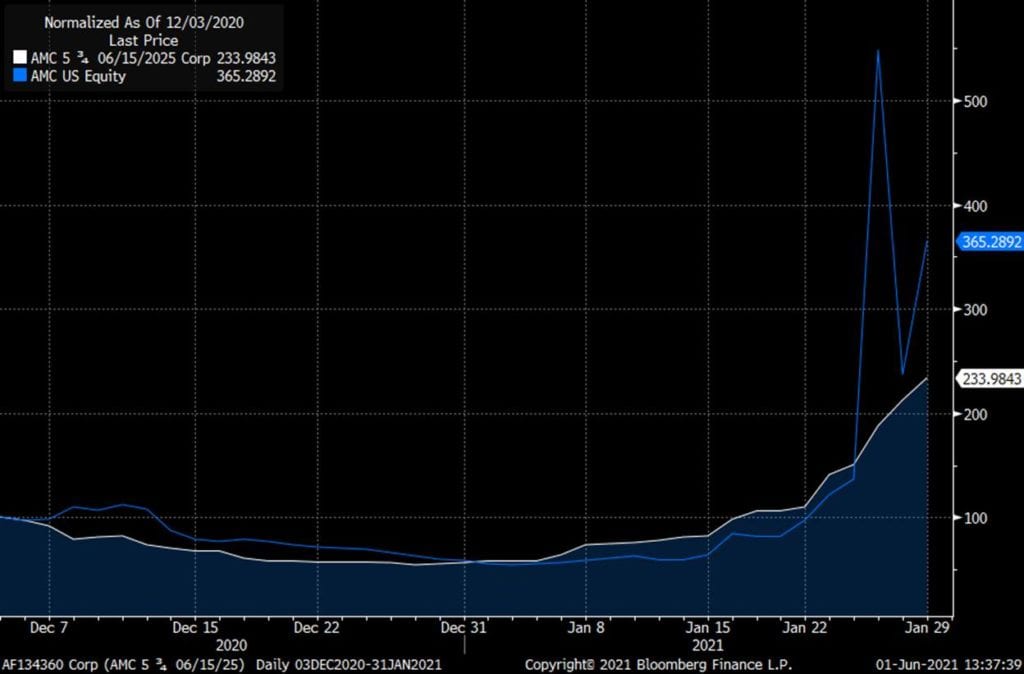Click the 'Dec 31' date on the x-axis
1024x674 pixels.
coord(464,628)
